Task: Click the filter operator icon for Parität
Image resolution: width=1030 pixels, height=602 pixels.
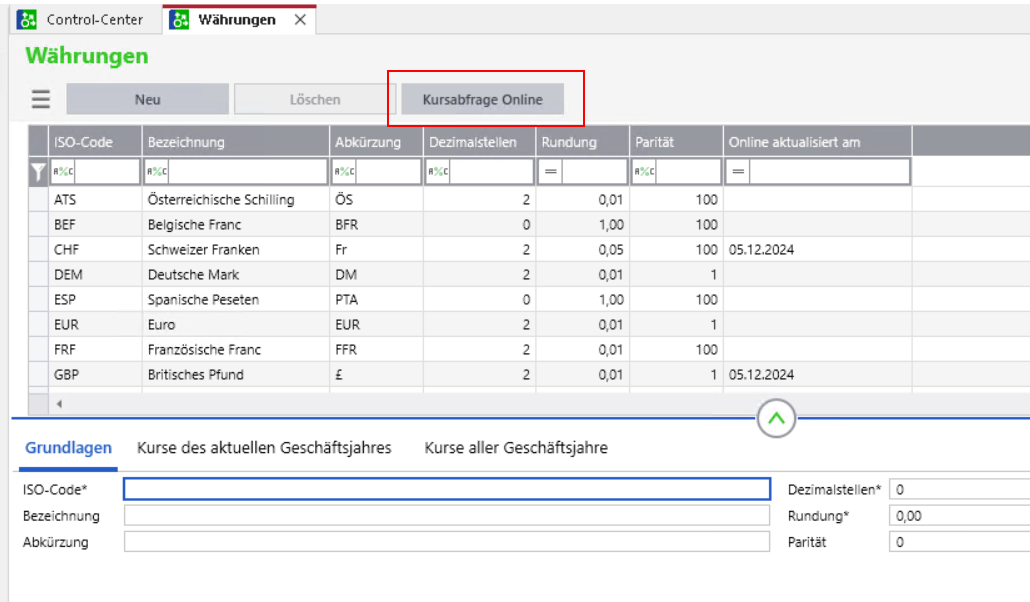Action: point(643,172)
